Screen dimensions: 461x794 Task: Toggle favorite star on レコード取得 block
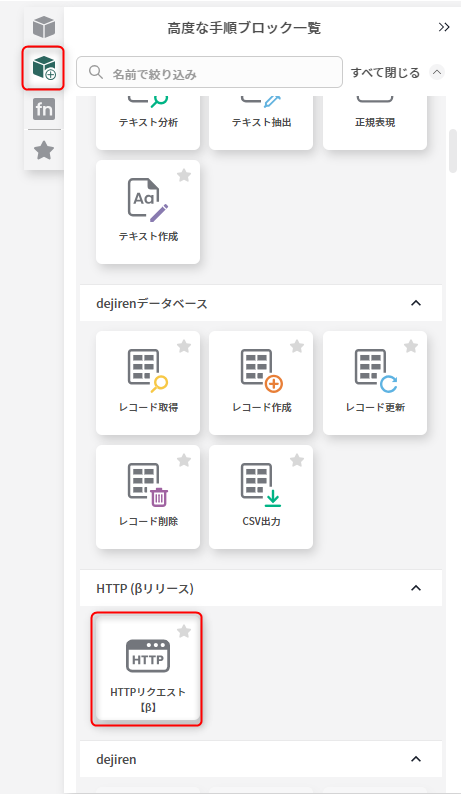[184, 346]
